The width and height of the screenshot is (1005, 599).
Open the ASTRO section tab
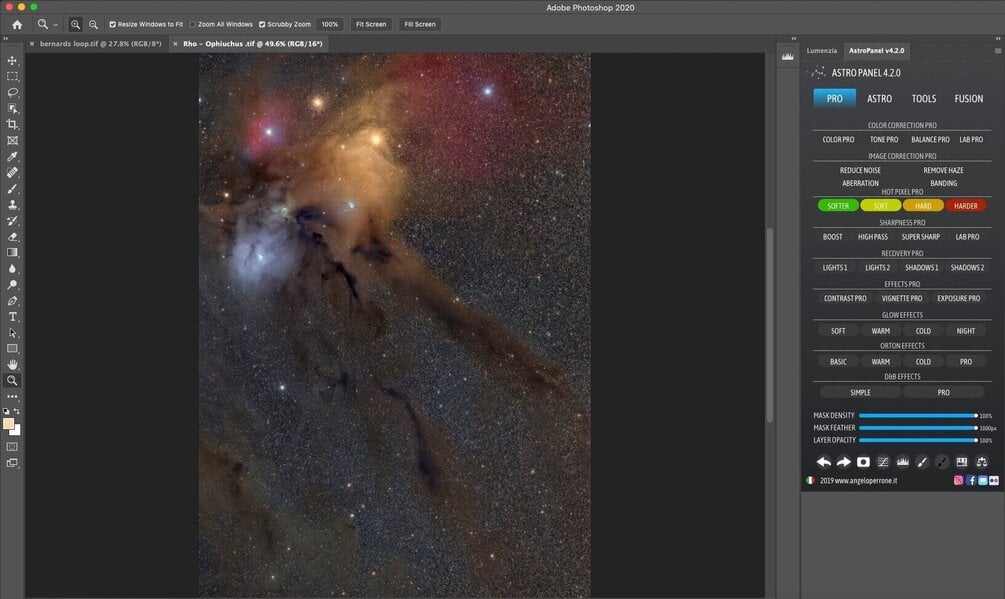pyautogui.click(x=879, y=99)
